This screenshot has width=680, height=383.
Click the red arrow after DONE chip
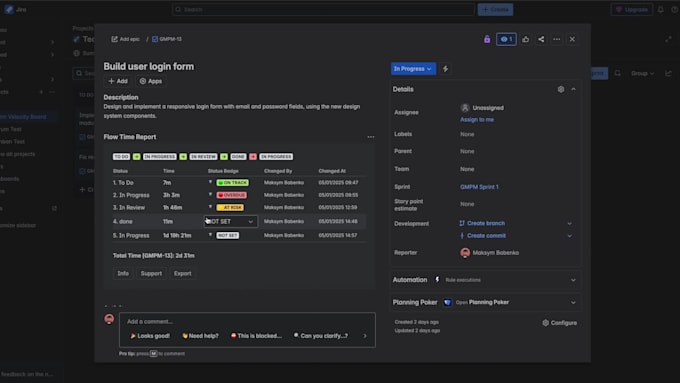point(253,157)
